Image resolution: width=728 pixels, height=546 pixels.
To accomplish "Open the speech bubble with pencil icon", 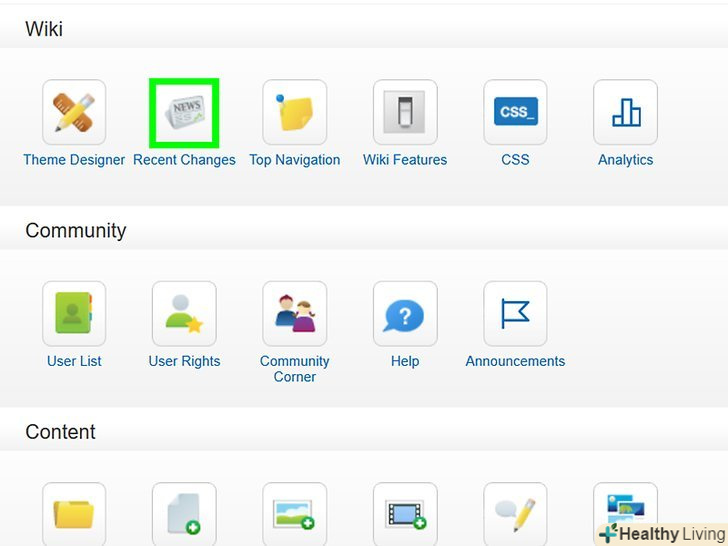I will 515,514.
